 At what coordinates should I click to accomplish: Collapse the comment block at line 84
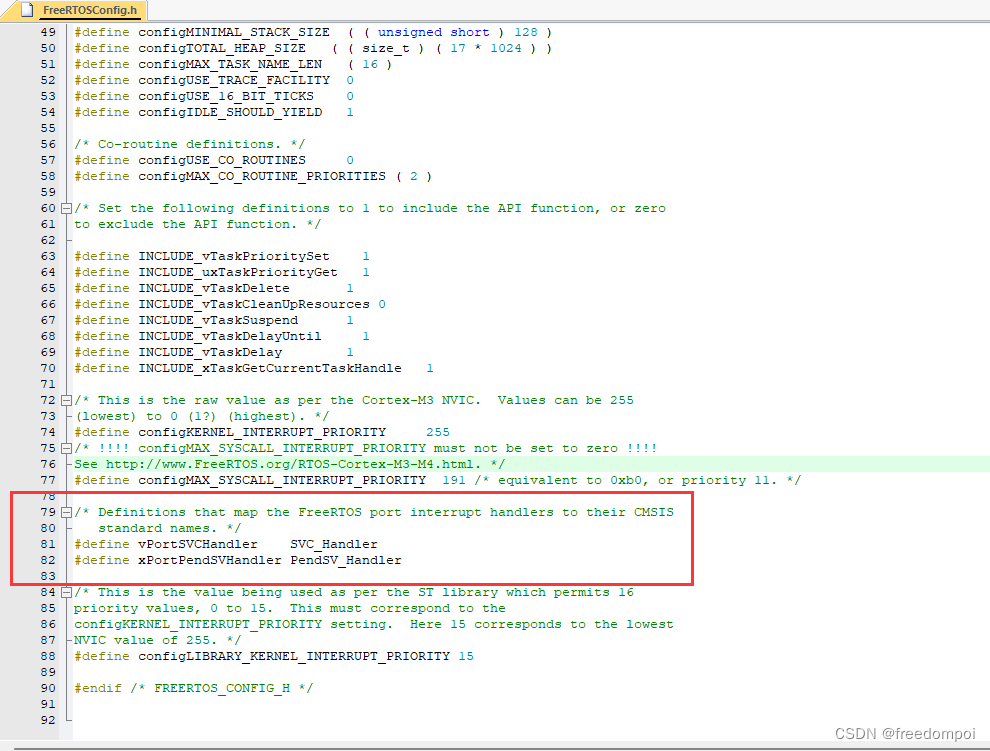pos(66,592)
